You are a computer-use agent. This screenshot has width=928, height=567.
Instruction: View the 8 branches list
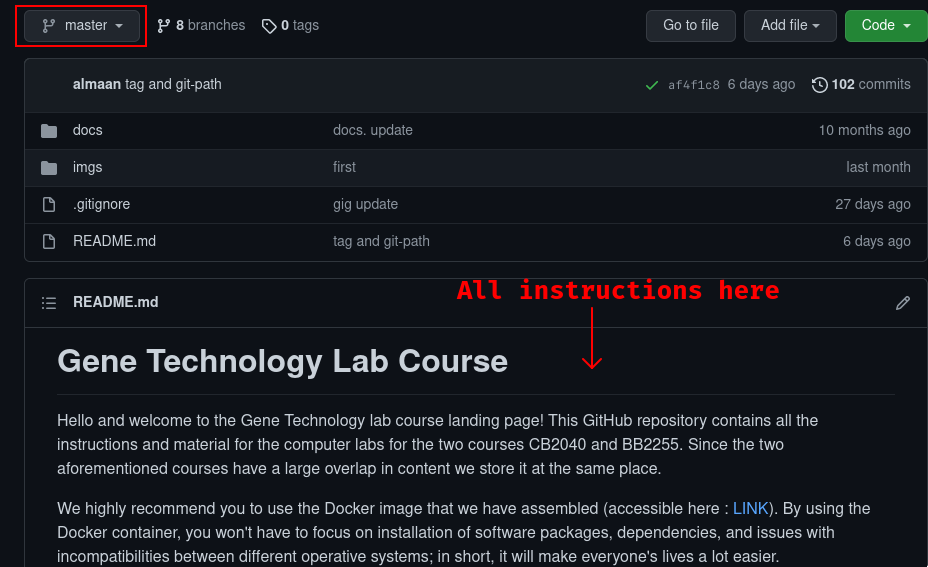point(201,26)
